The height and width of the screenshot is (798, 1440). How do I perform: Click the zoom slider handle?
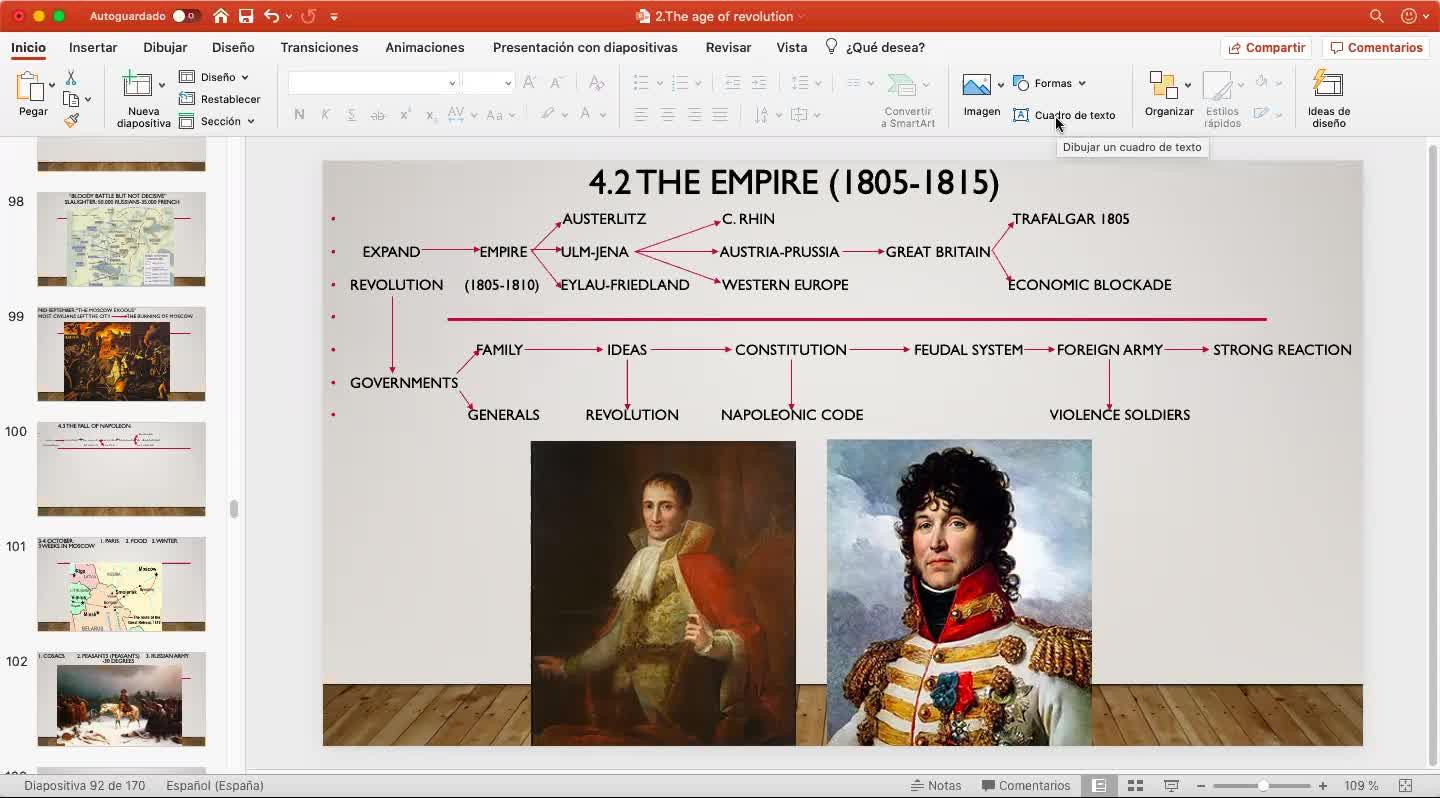[x=1263, y=786]
